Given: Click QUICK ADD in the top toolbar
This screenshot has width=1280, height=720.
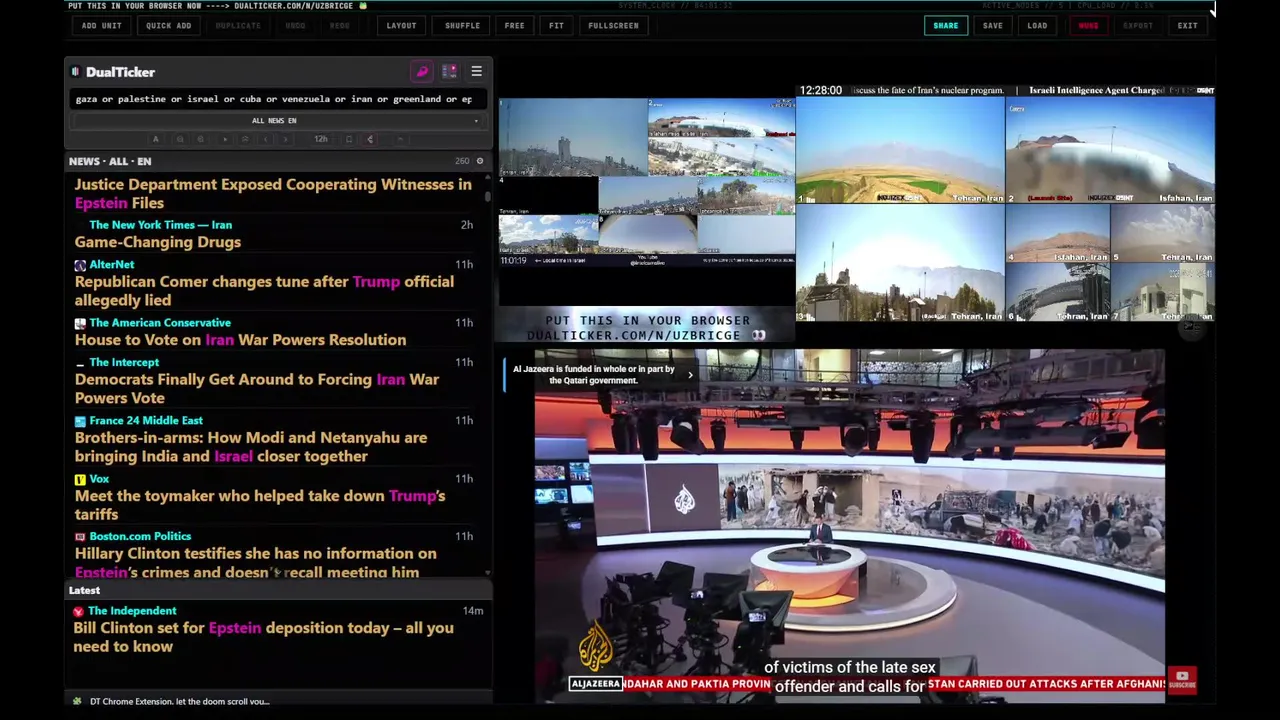Looking at the screenshot, I should tap(168, 26).
